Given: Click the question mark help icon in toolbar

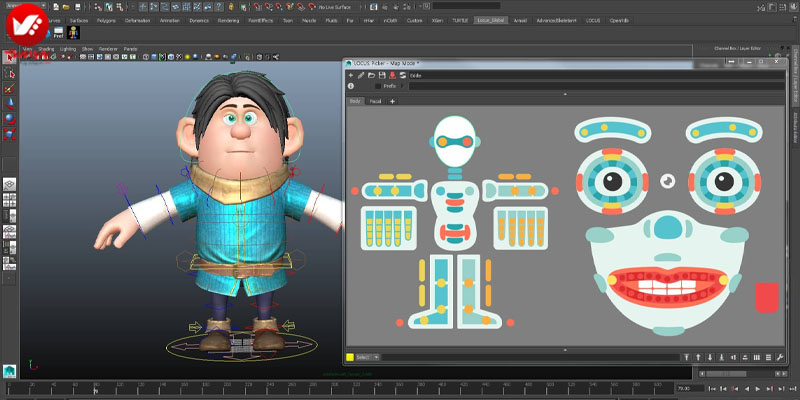Looking at the screenshot, I should [x=219, y=7].
